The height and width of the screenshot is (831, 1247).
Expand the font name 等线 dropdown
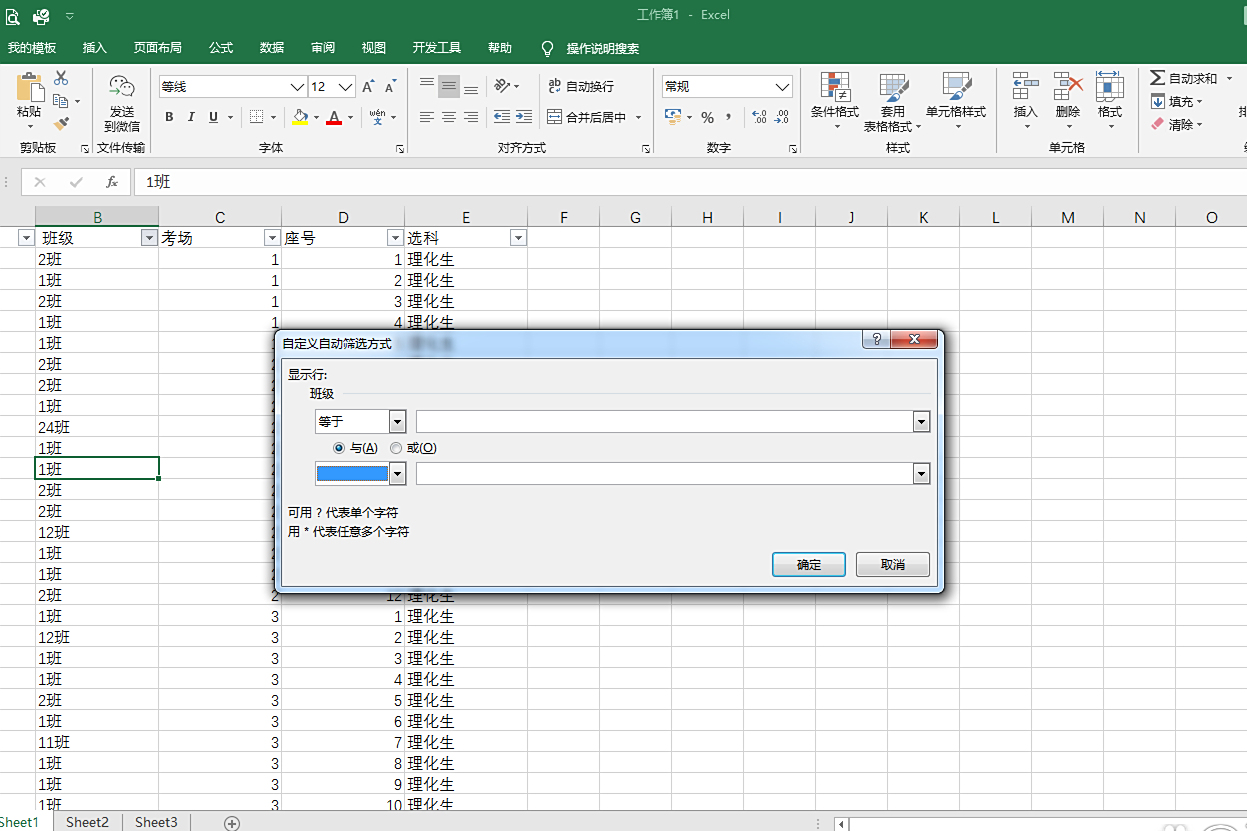pyautogui.click(x=296, y=87)
